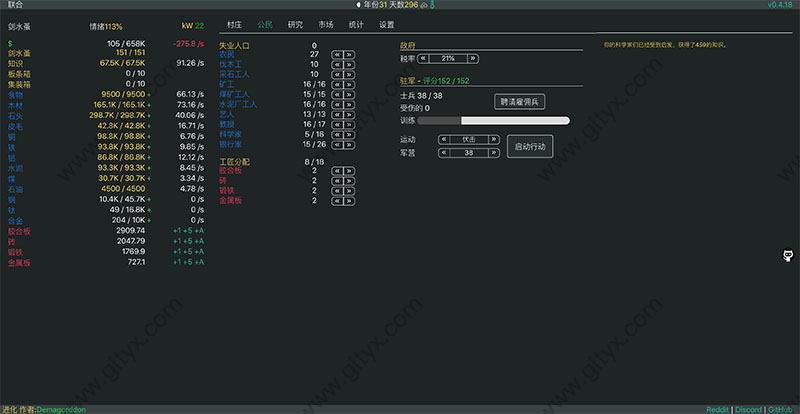
Task: Lower the tax rate with « arrow
Action: coord(425,59)
